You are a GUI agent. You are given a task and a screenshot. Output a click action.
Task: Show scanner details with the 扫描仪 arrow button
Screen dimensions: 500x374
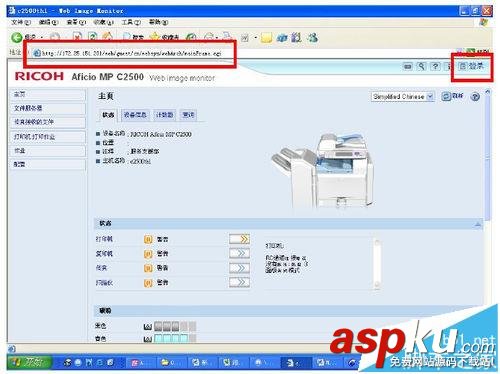click(x=239, y=283)
